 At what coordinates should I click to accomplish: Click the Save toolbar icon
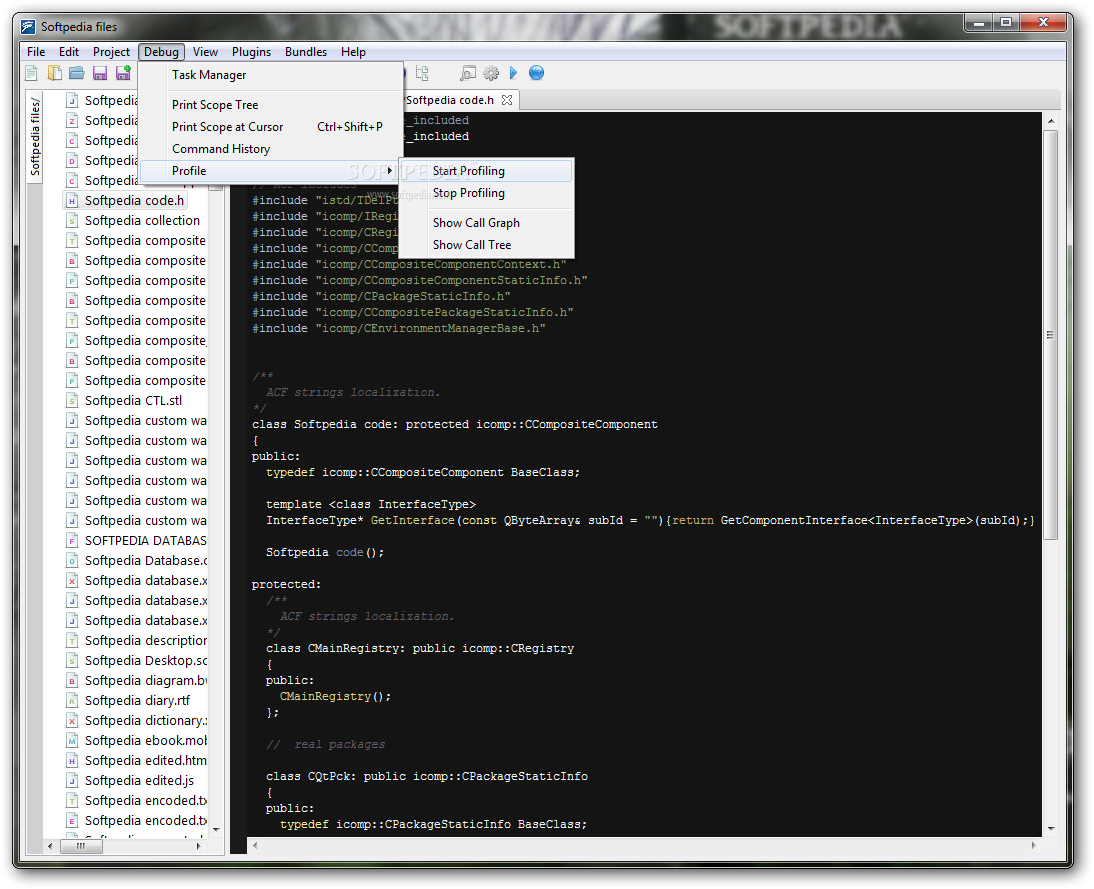[100, 73]
